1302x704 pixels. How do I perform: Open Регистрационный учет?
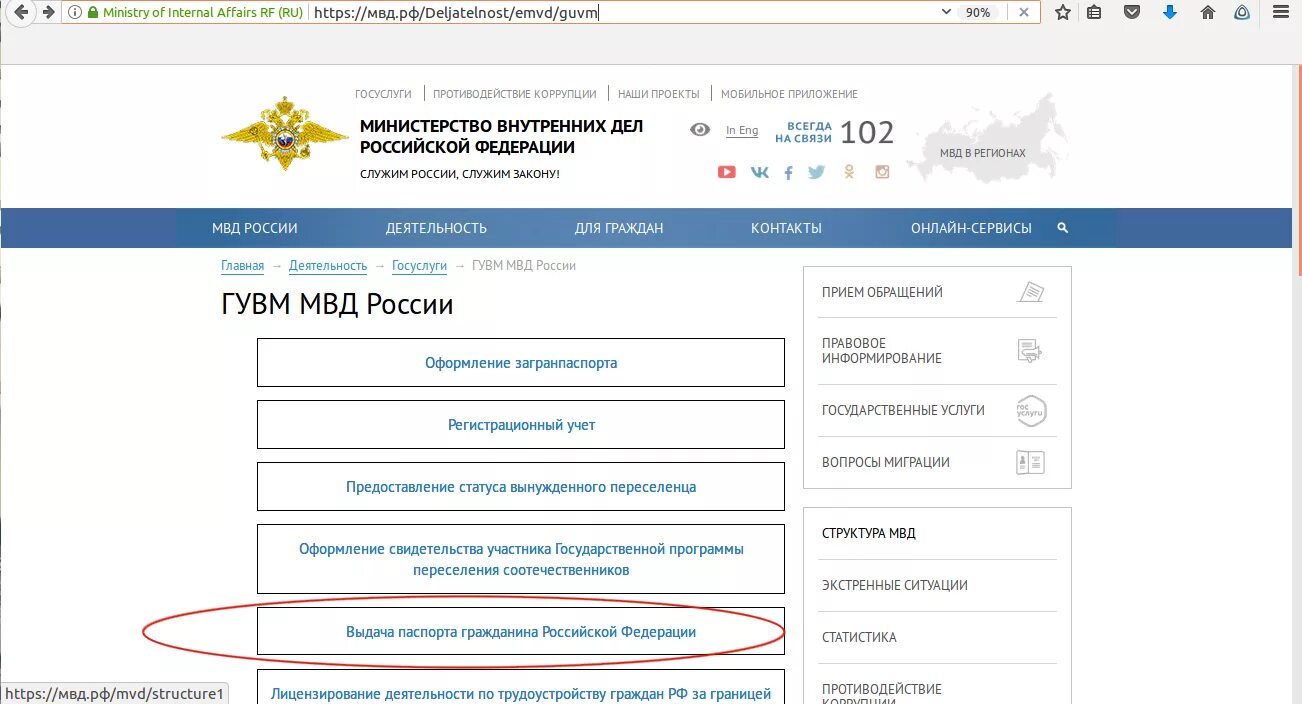[x=521, y=425]
